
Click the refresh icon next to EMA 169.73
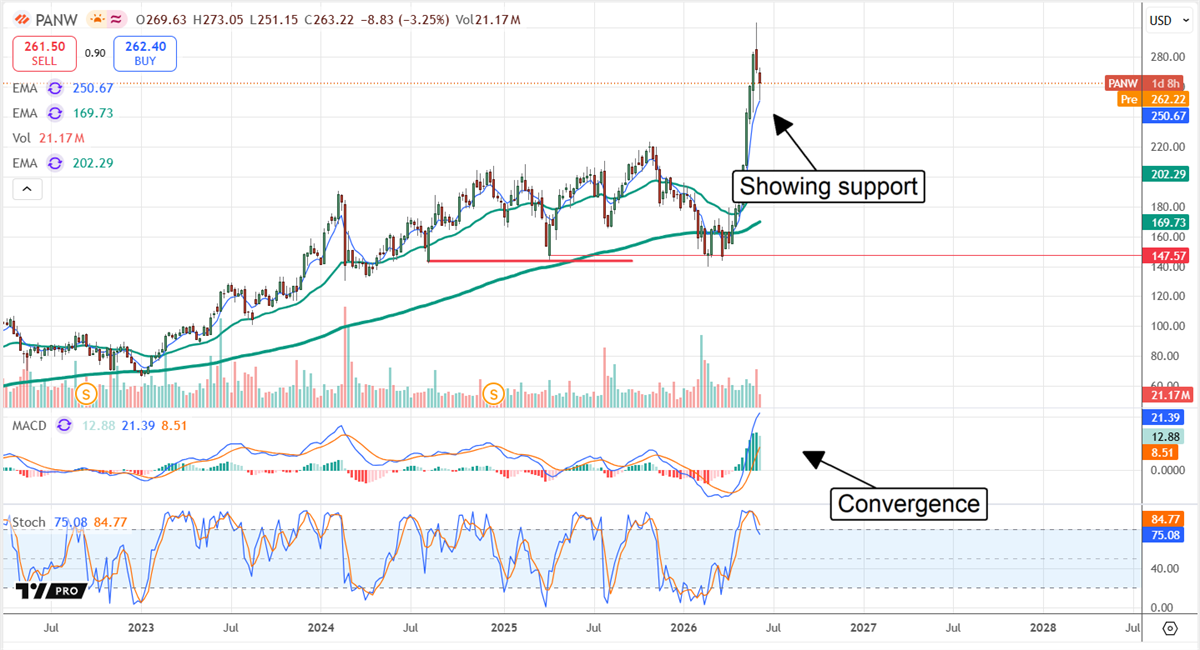tap(56, 113)
